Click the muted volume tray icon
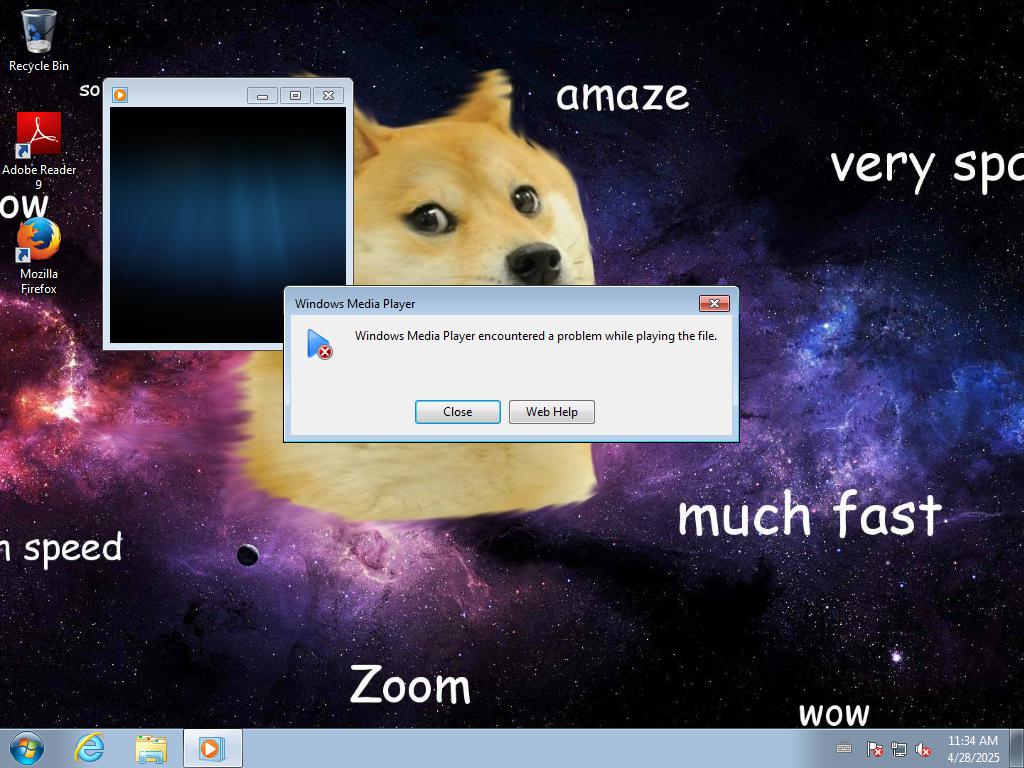The height and width of the screenshot is (768, 1024). coord(923,748)
